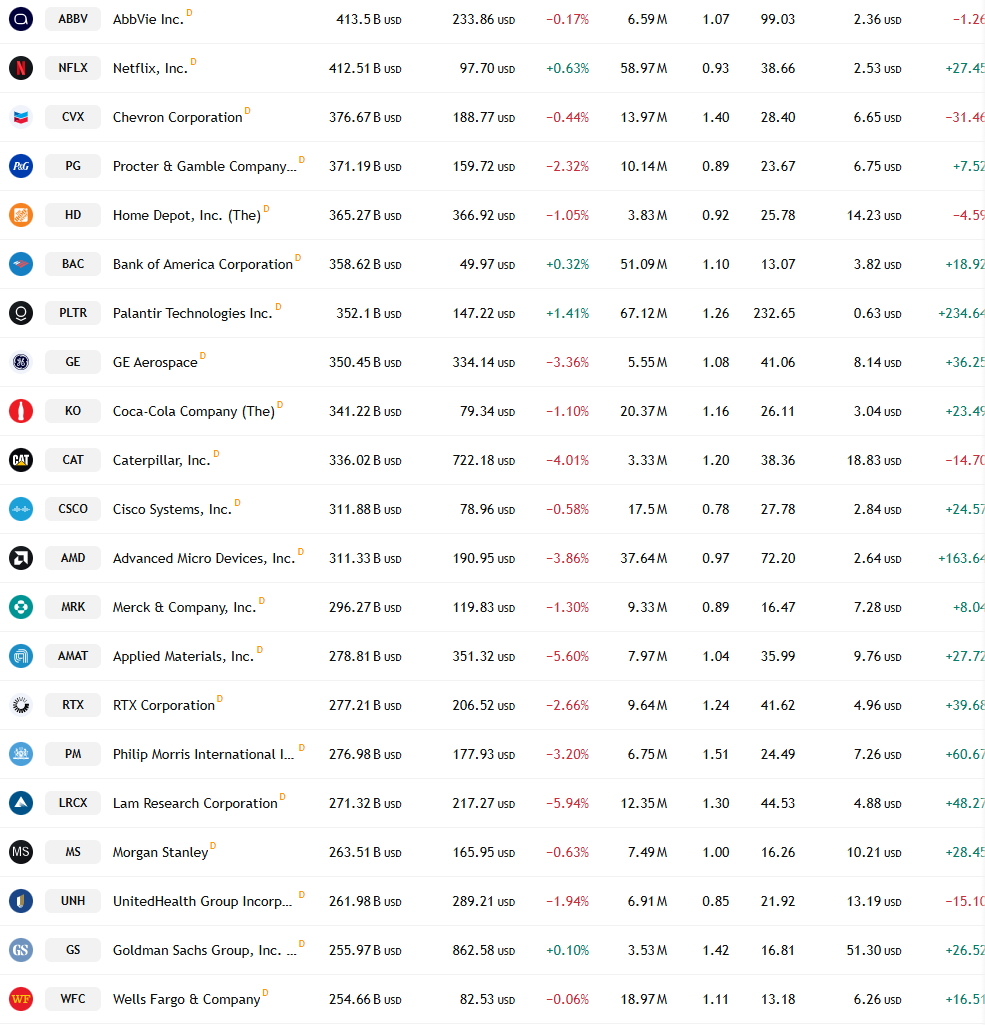
Task: Open the GE Aerospace company link
Action: (155, 363)
